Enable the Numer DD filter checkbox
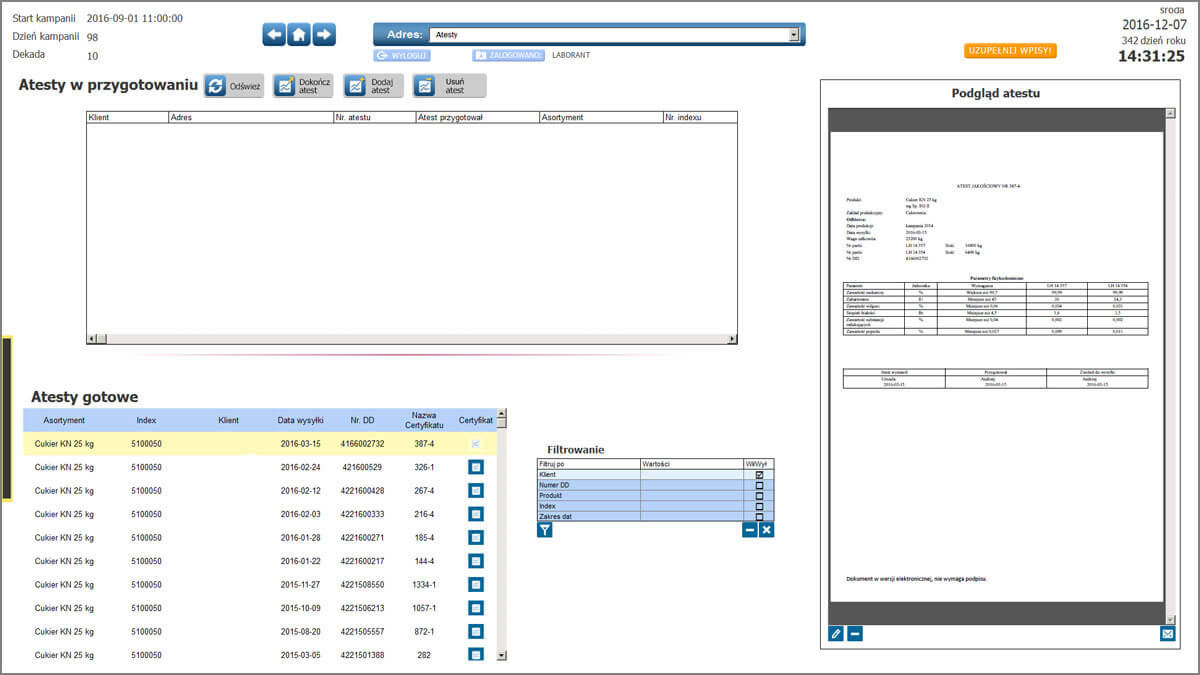The width and height of the screenshot is (1200, 675). click(759, 485)
